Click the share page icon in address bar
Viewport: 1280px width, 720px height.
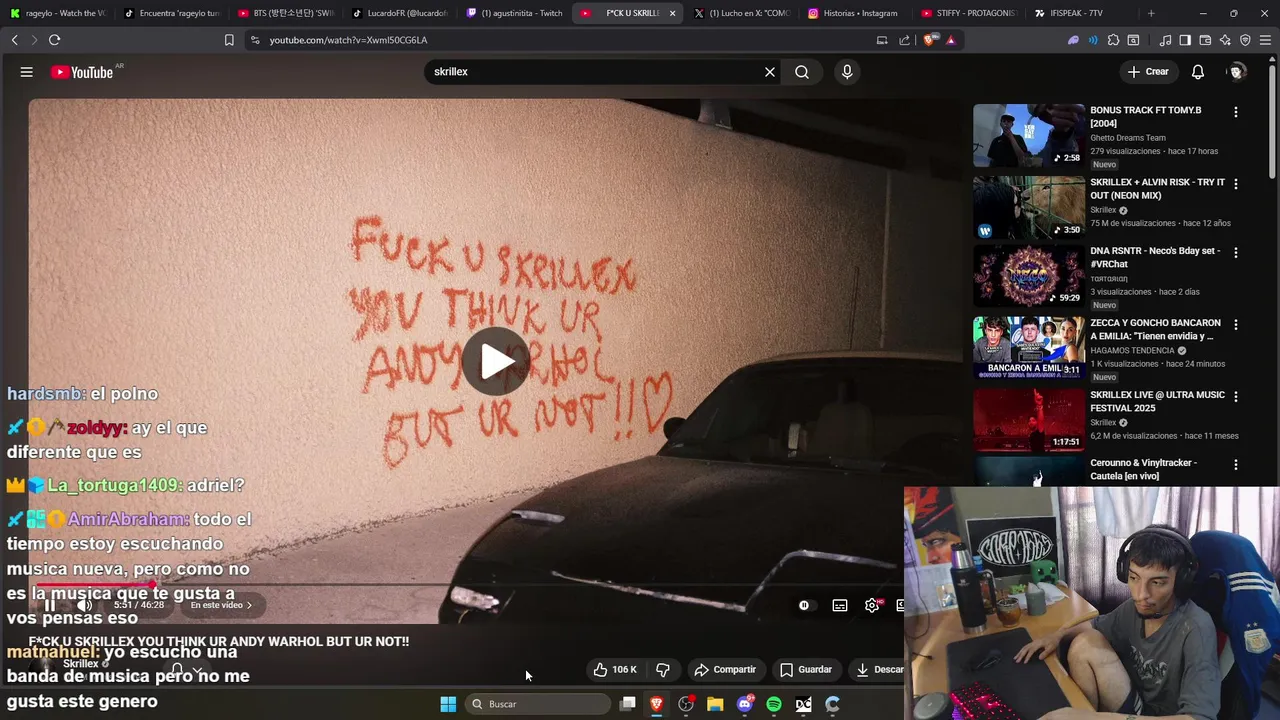coord(904,40)
